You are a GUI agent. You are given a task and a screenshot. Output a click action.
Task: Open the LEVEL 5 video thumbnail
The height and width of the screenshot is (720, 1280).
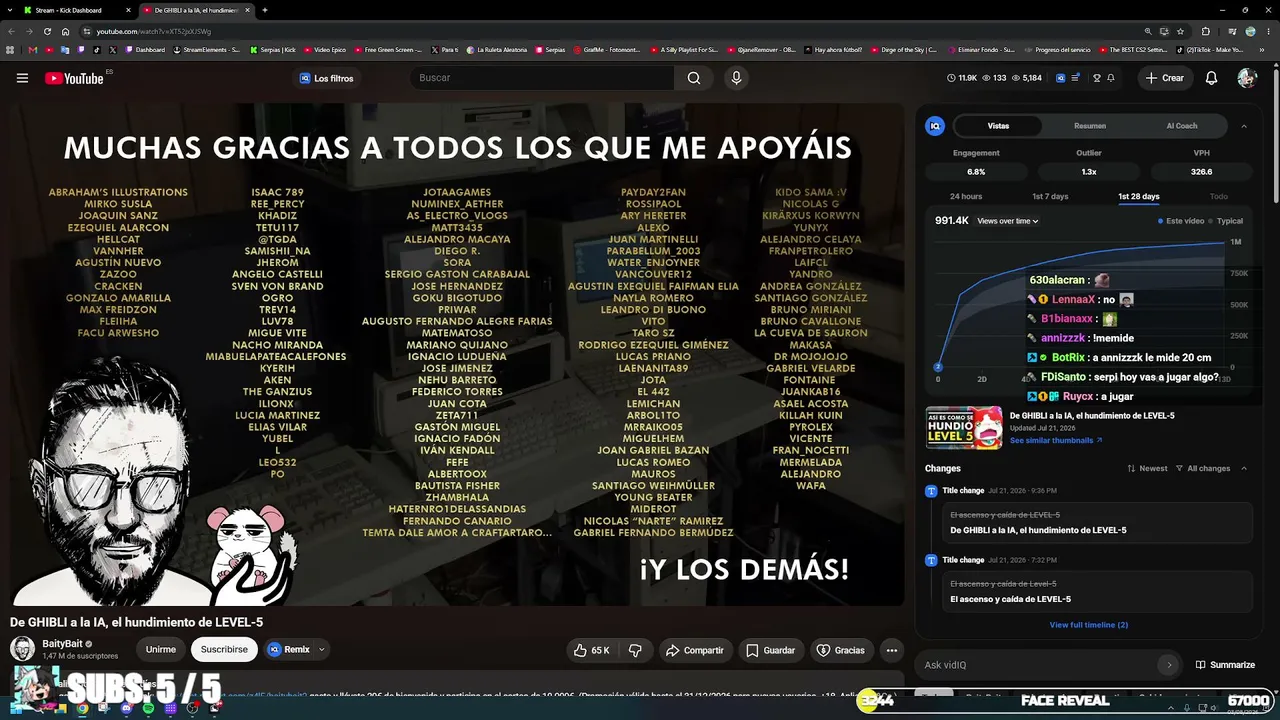coord(964,428)
